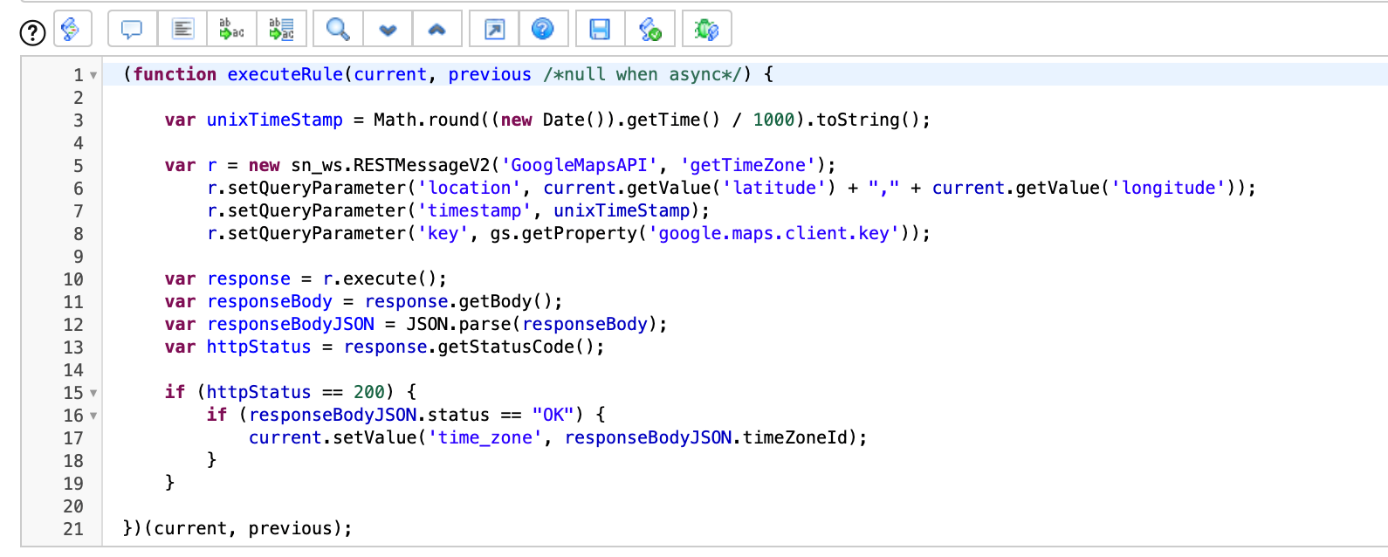Open search with the magnifying glass icon
Screen dimensions: 1388x557
pos(338,30)
